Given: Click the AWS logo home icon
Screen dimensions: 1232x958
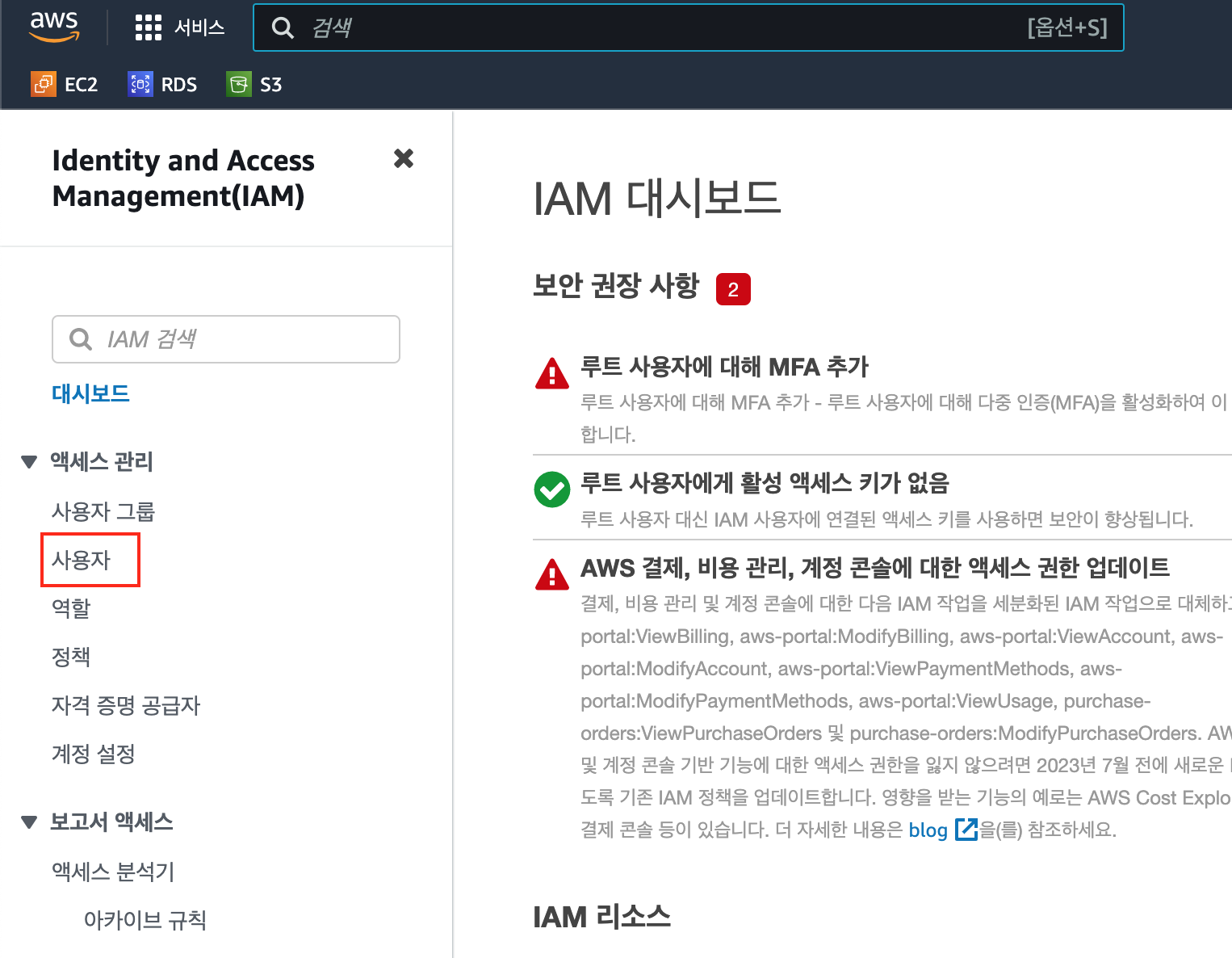Looking at the screenshot, I should [54, 27].
